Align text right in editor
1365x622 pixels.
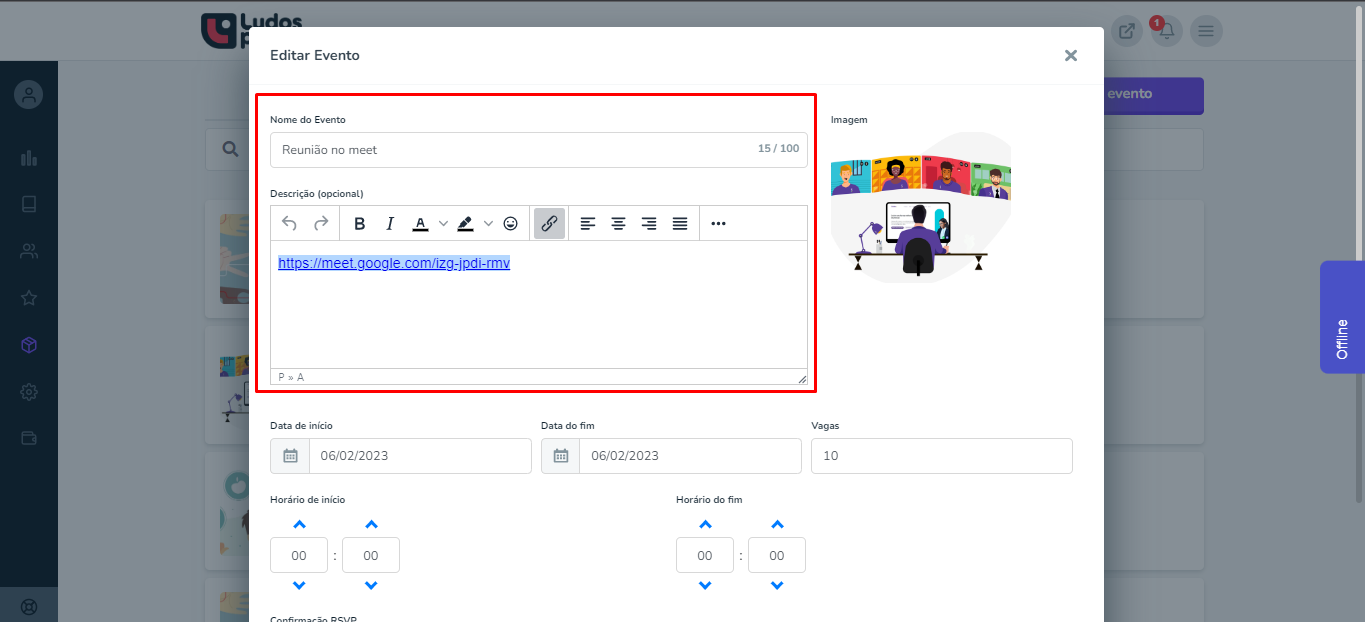click(649, 223)
